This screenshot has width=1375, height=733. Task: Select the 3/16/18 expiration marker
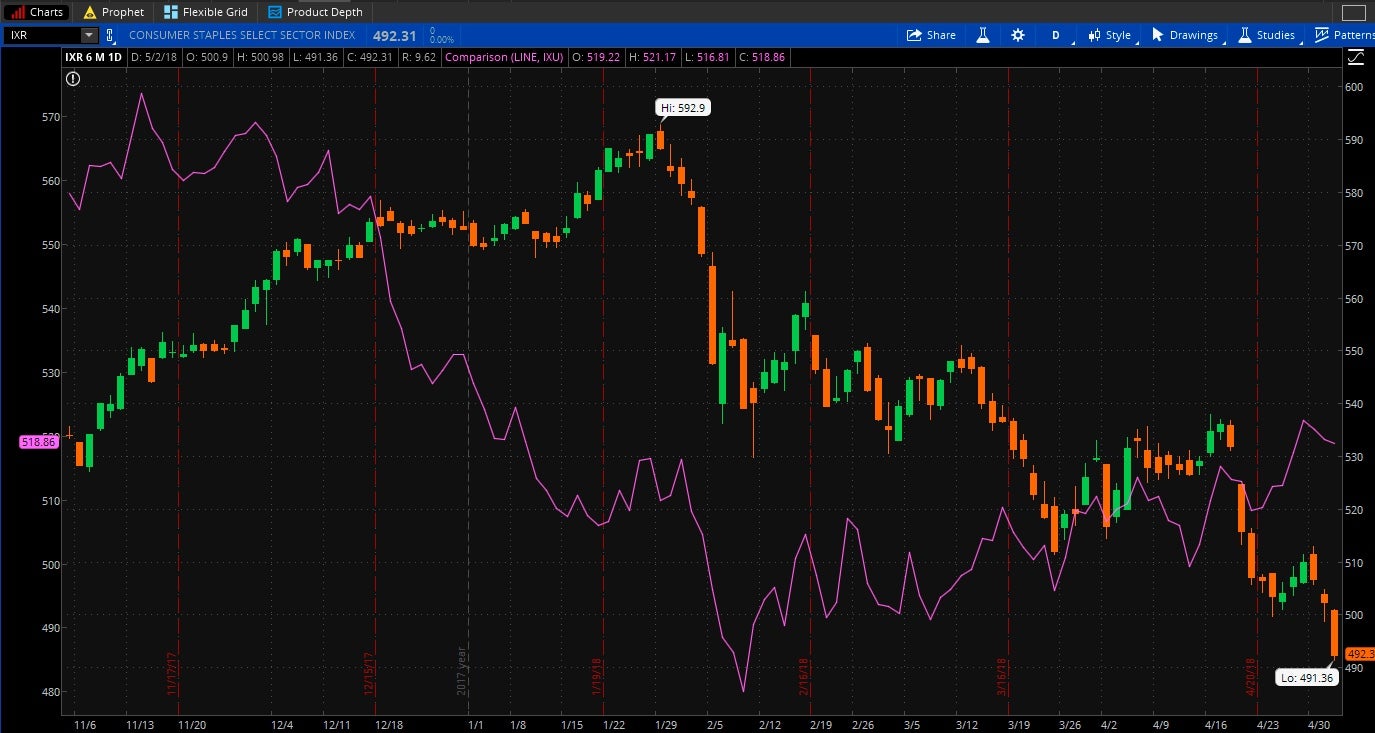pyautogui.click(x=1002, y=676)
